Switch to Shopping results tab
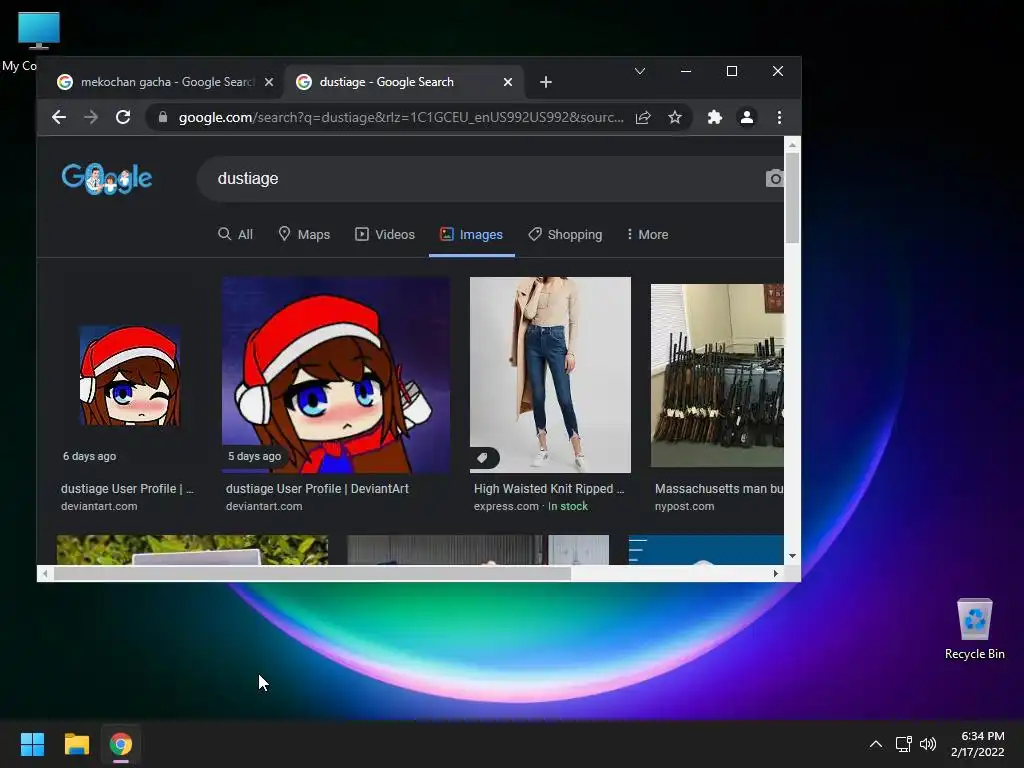 tap(565, 234)
